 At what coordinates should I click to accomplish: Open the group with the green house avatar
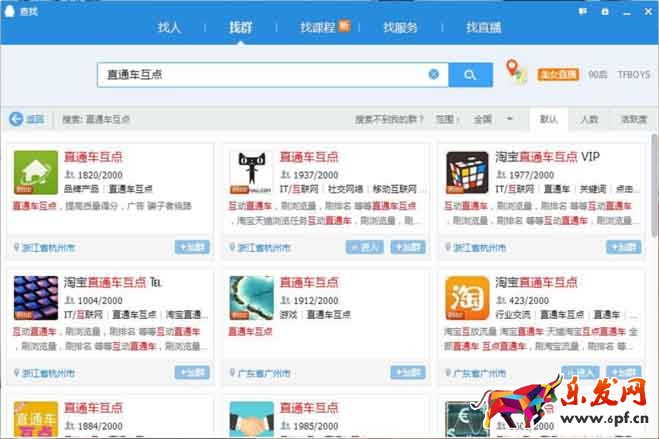(35, 173)
